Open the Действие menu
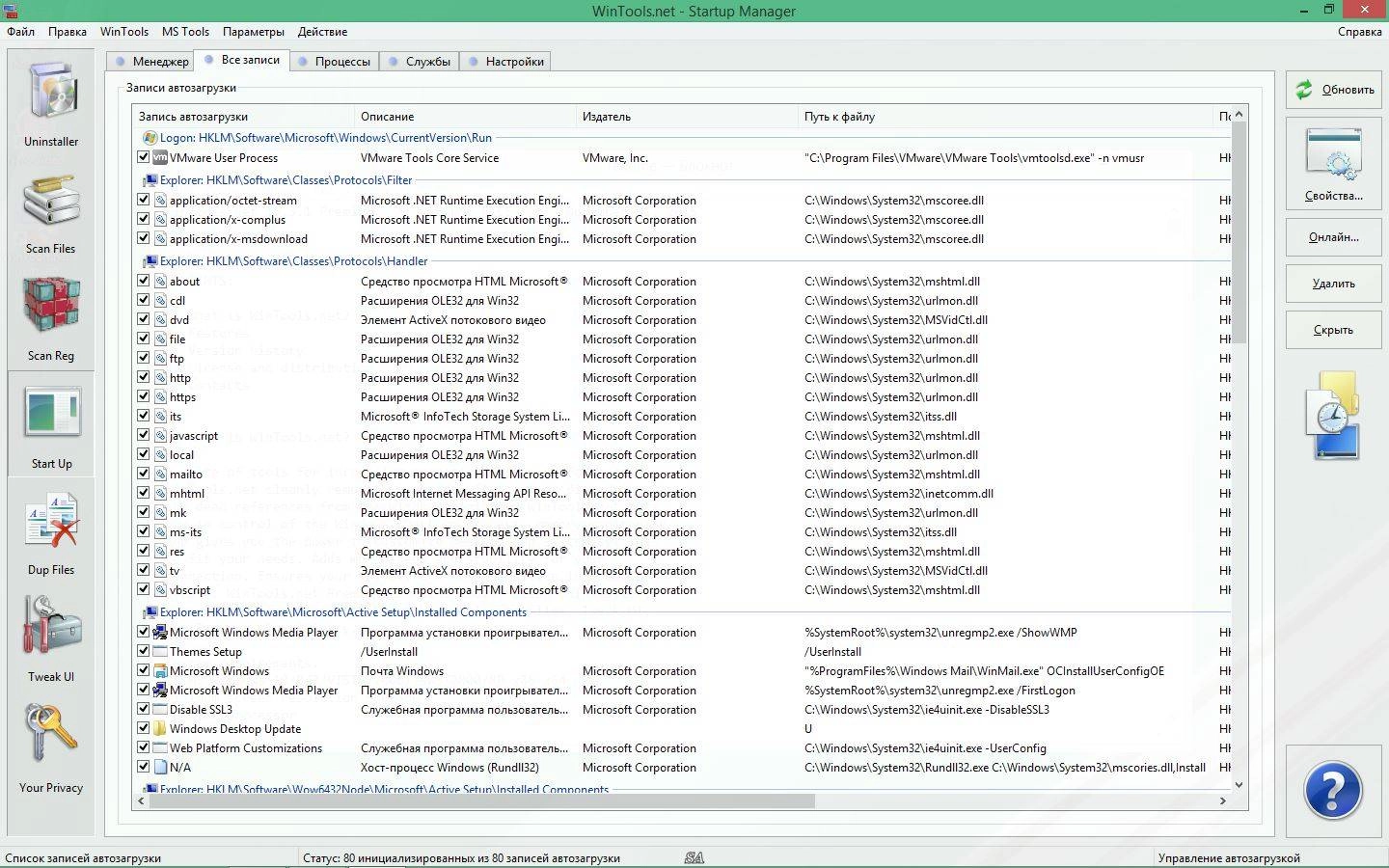 (322, 32)
